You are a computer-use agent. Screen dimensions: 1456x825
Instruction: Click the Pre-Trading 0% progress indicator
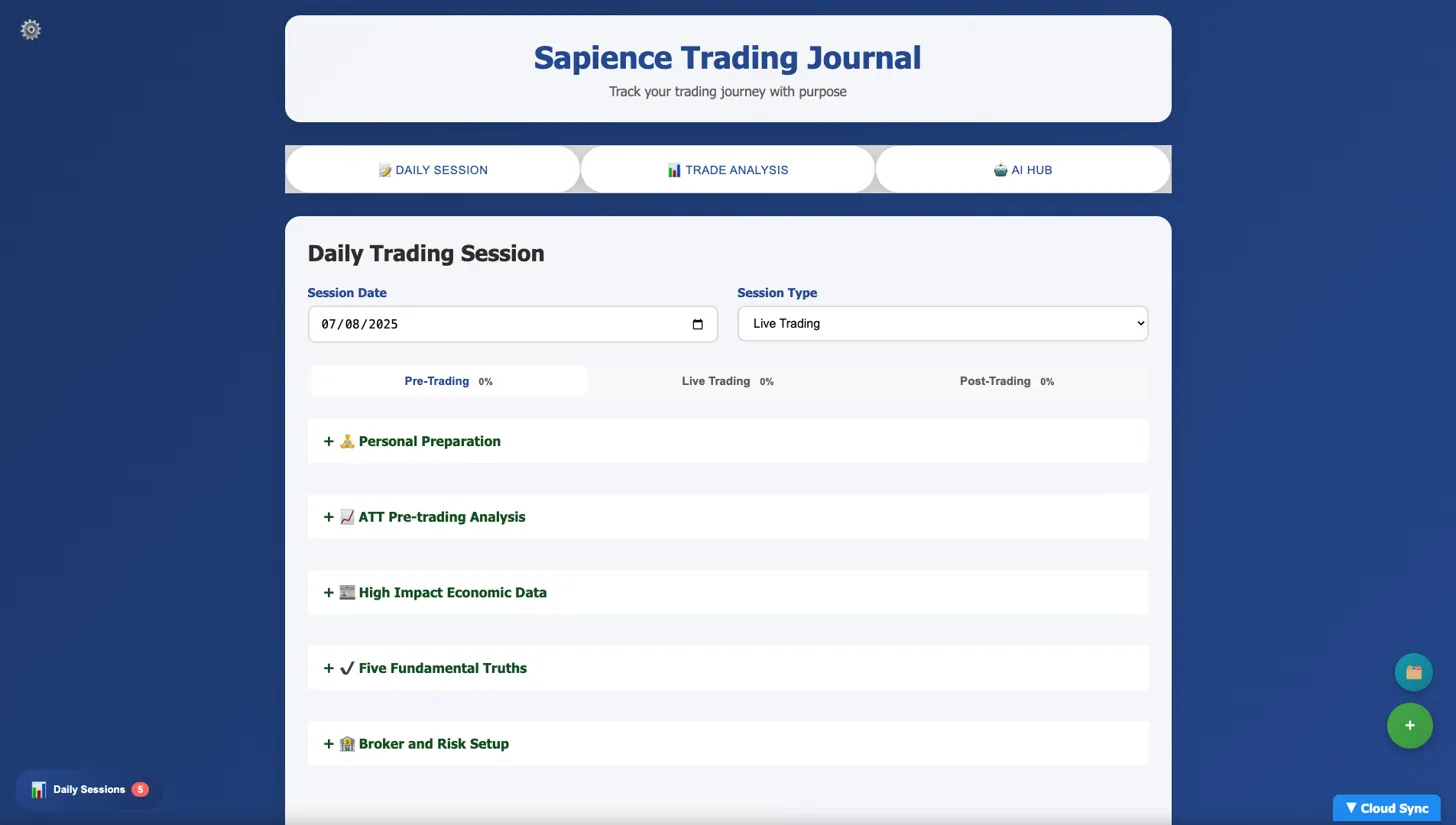448,381
